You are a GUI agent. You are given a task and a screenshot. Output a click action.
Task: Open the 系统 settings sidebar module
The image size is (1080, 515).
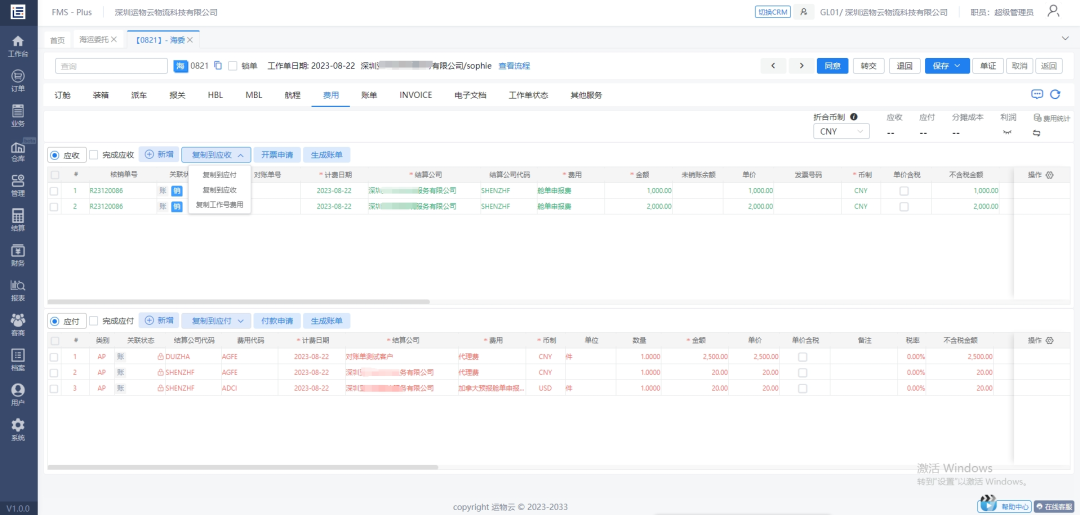pyautogui.click(x=19, y=430)
